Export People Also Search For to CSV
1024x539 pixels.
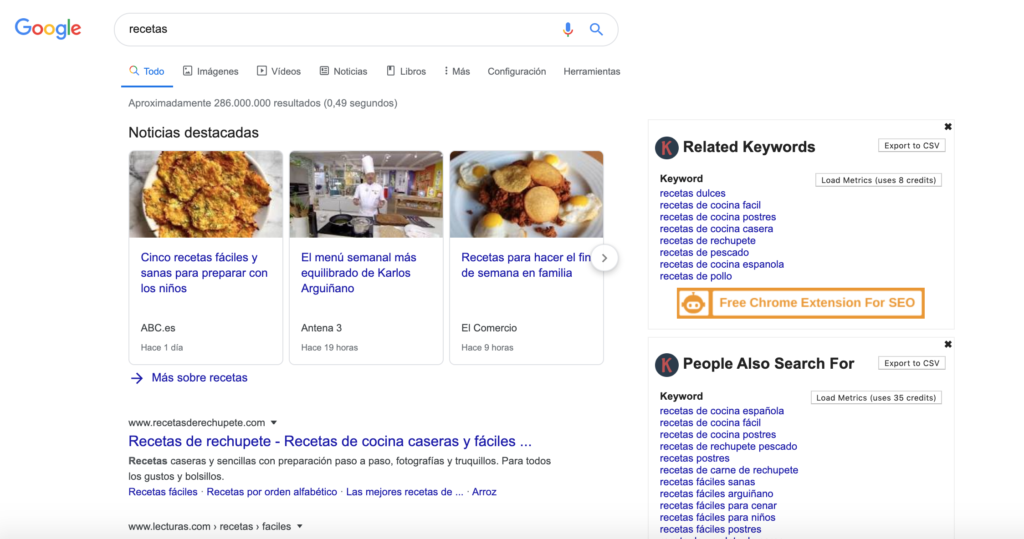pyautogui.click(x=912, y=363)
